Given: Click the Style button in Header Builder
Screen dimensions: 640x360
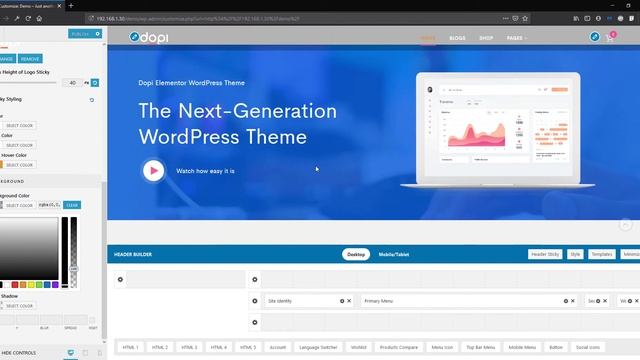Looking at the screenshot, I should [x=575, y=254].
